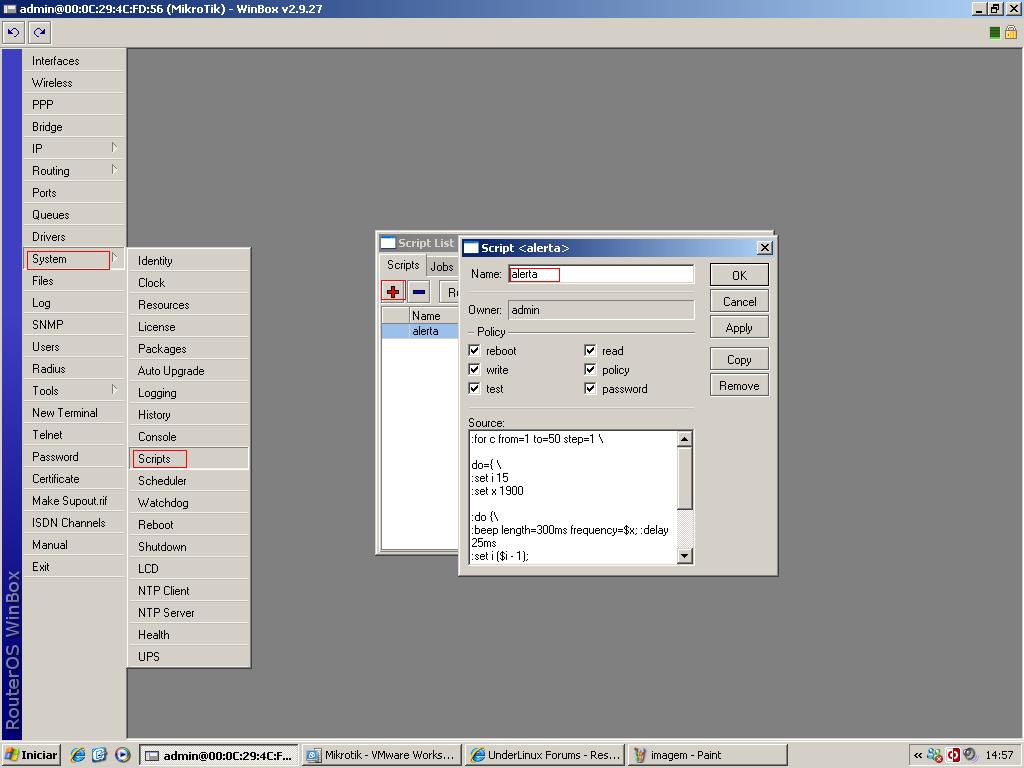Click the Copy button
Viewport: 1024px width, 768px height.
click(739, 360)
